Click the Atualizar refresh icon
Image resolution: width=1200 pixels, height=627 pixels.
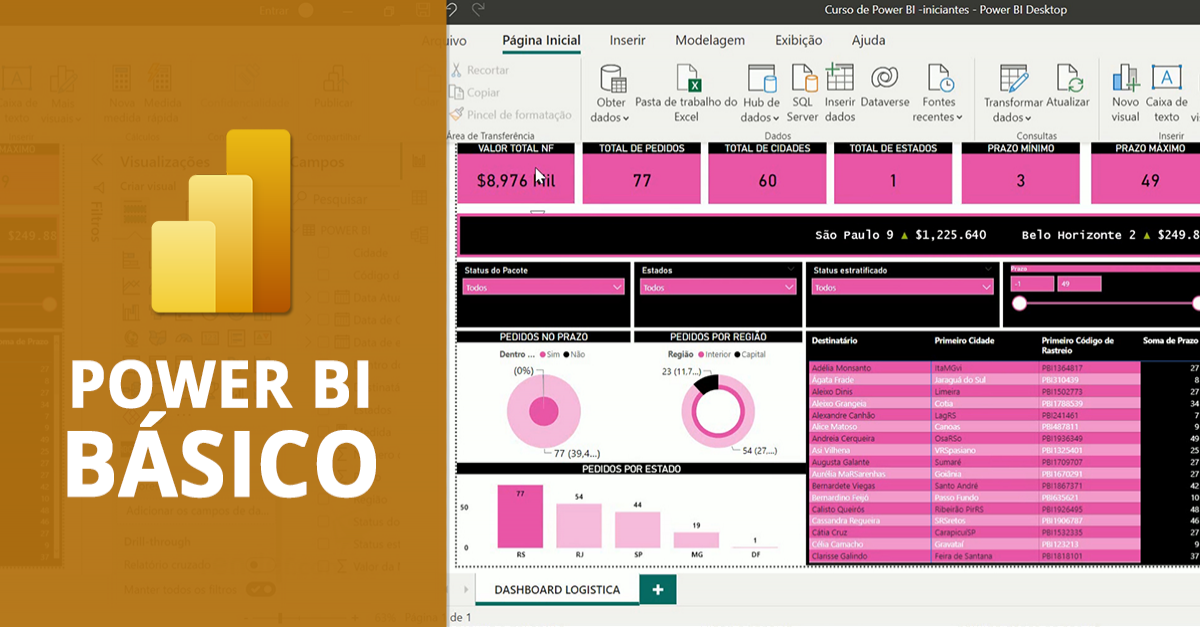point(1069,78)
